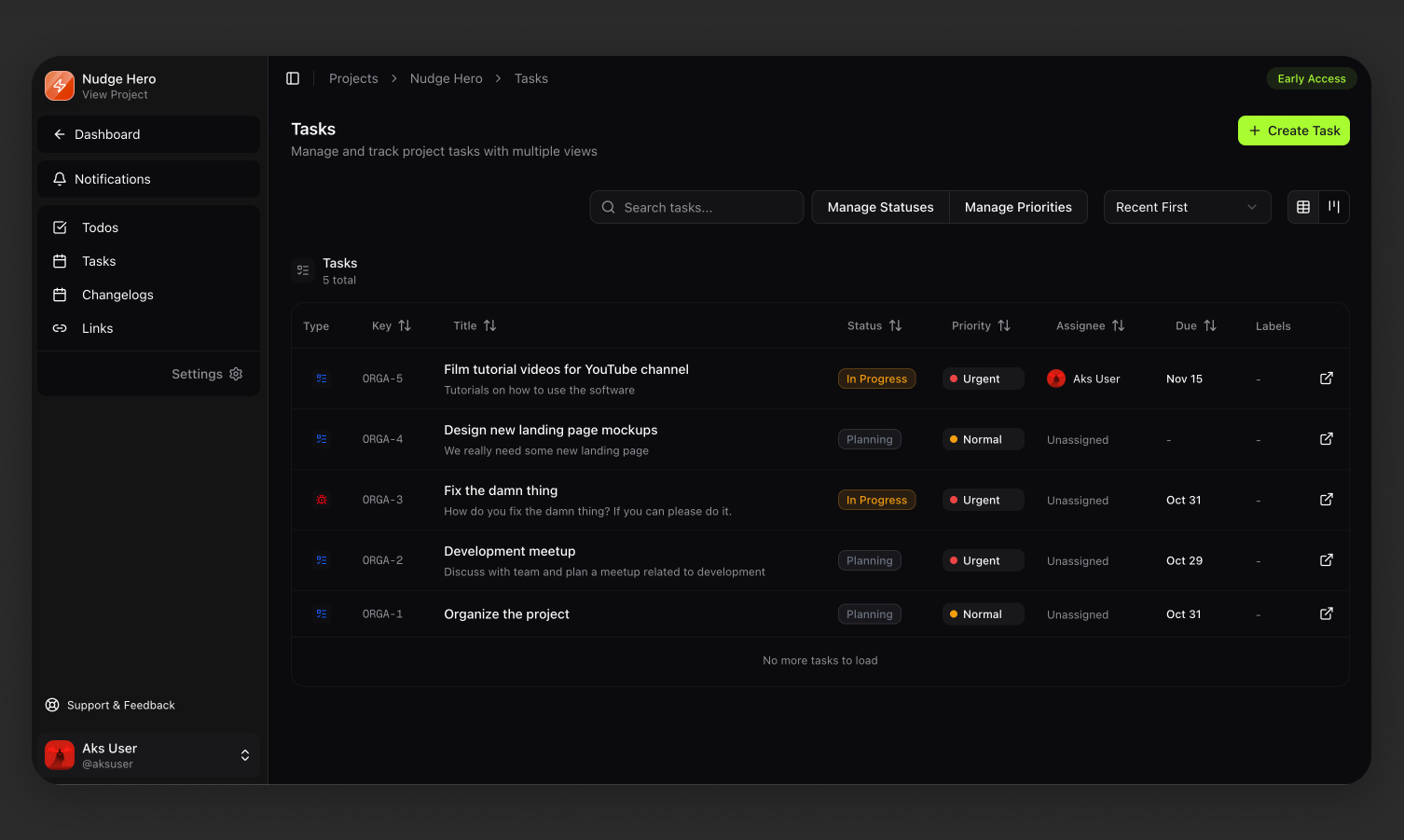Click the Aks User avatar in sidebar footer
Image resolution: width=1404 pixels, height=840 pixels.
pos(60,755)
